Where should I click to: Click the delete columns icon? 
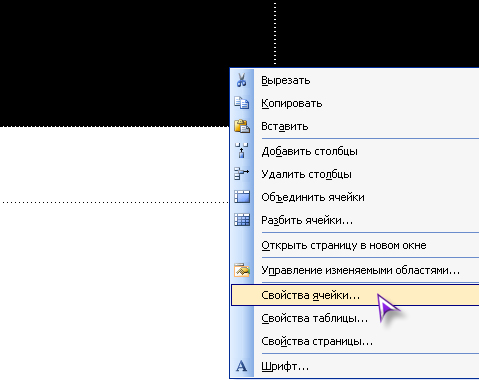pos(242,174)
